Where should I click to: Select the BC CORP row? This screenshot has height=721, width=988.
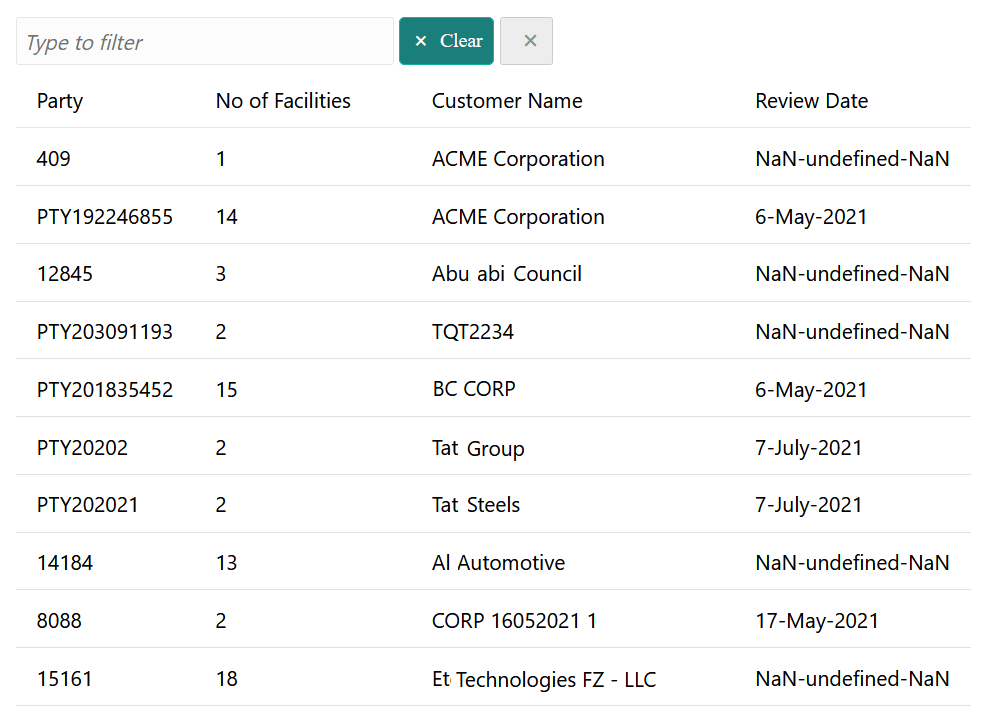pos(474,390)
